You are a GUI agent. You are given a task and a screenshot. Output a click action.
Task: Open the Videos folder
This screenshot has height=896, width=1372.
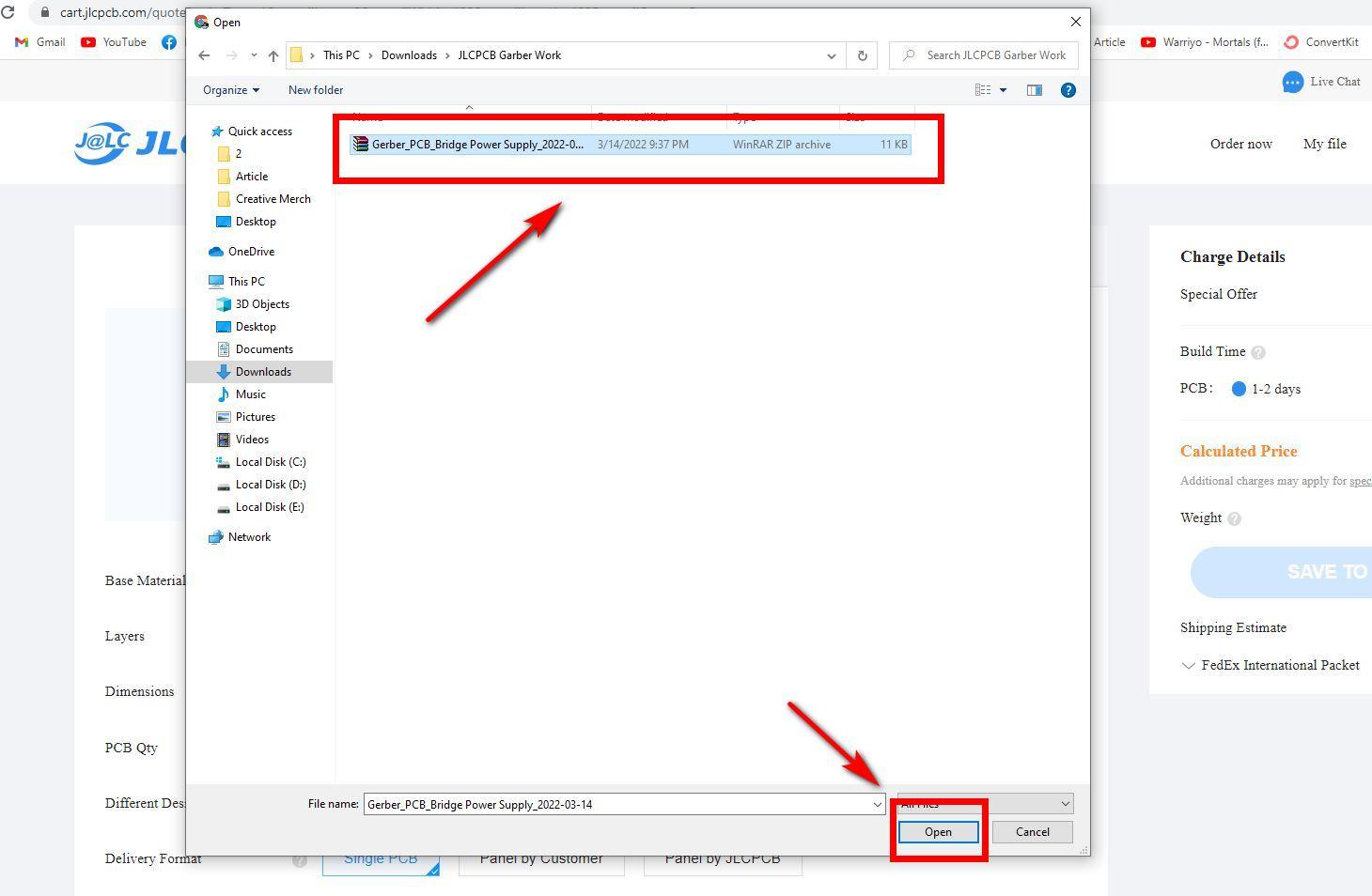242,440
